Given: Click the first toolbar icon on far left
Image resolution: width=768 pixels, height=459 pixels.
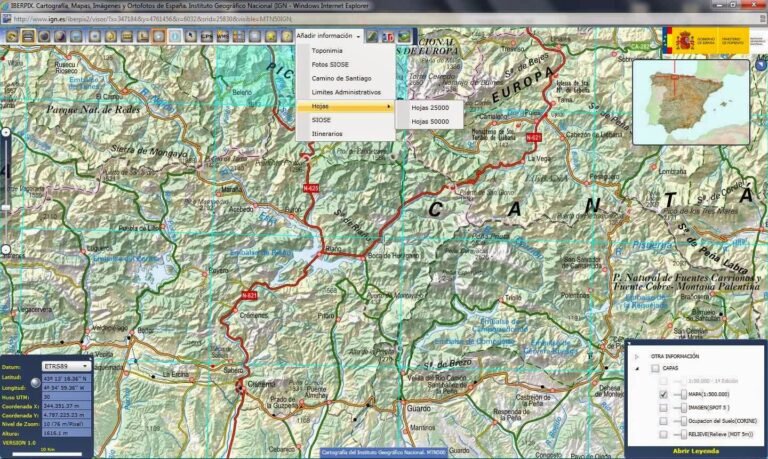Looking at the screenshot, I should pyautogui.click(x=11, y=36).
